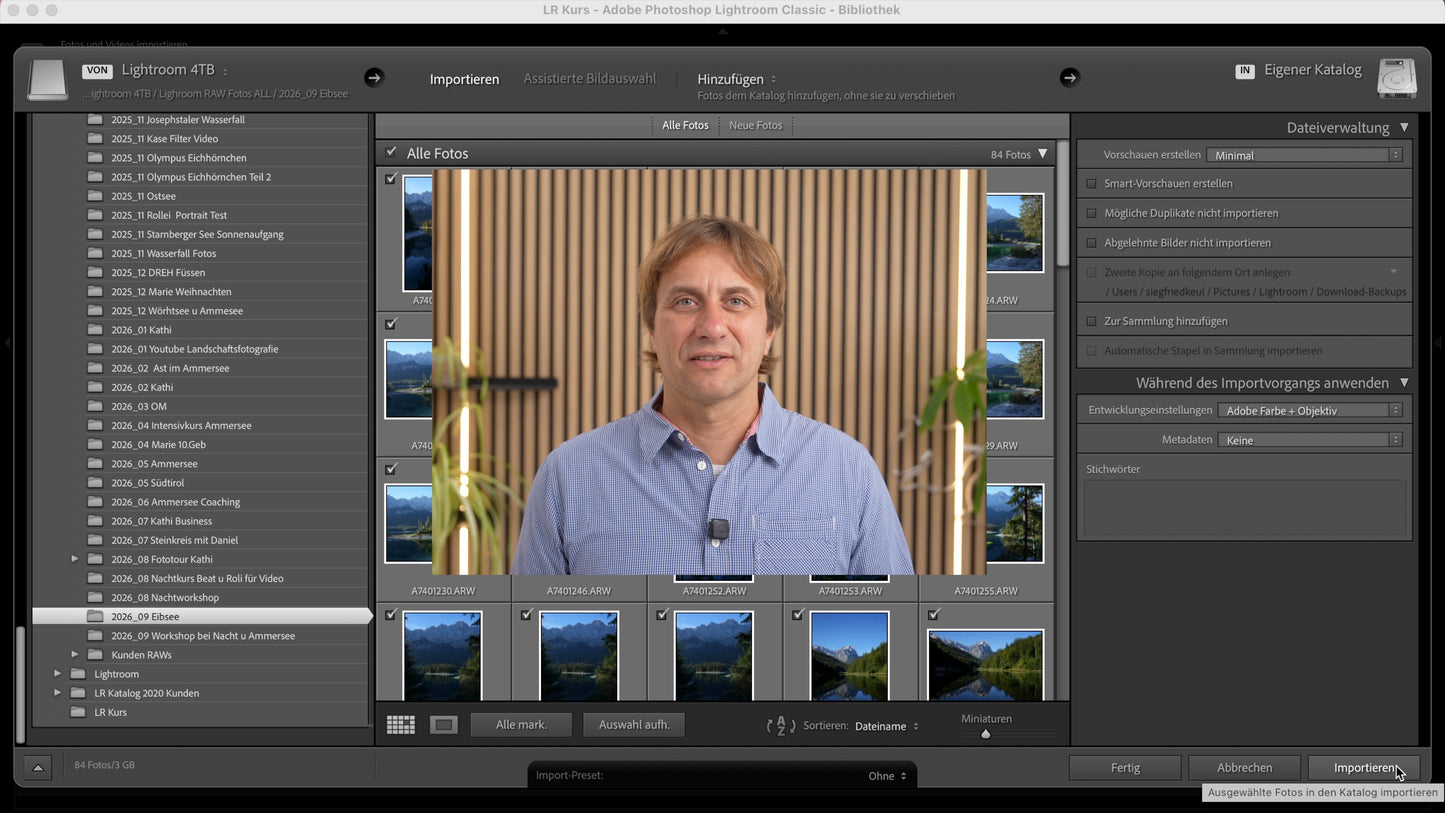The width and height of the screenshot is (1445, 813).
Task: Switch to grid view of thumbnails
Action: (x=401, y=725)
